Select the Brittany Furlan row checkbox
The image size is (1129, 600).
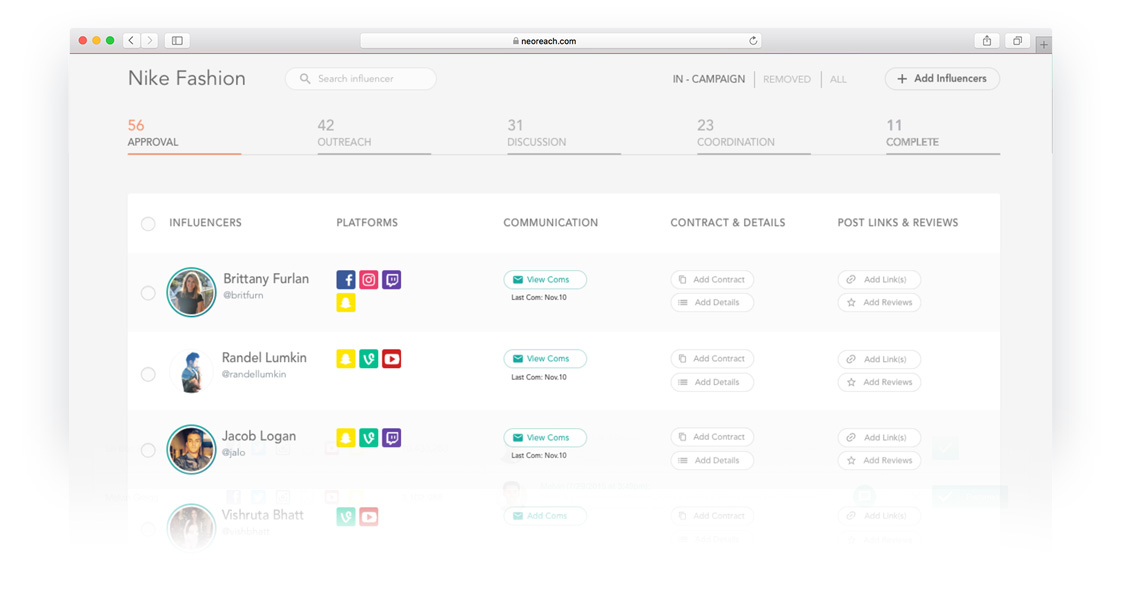click(148, 293)
